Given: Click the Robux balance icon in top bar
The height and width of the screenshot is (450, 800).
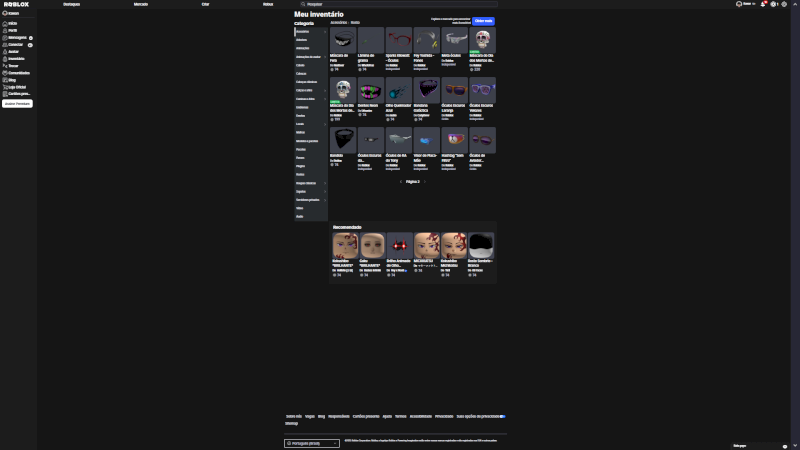Looking at the screenshot, I should 773,4.
